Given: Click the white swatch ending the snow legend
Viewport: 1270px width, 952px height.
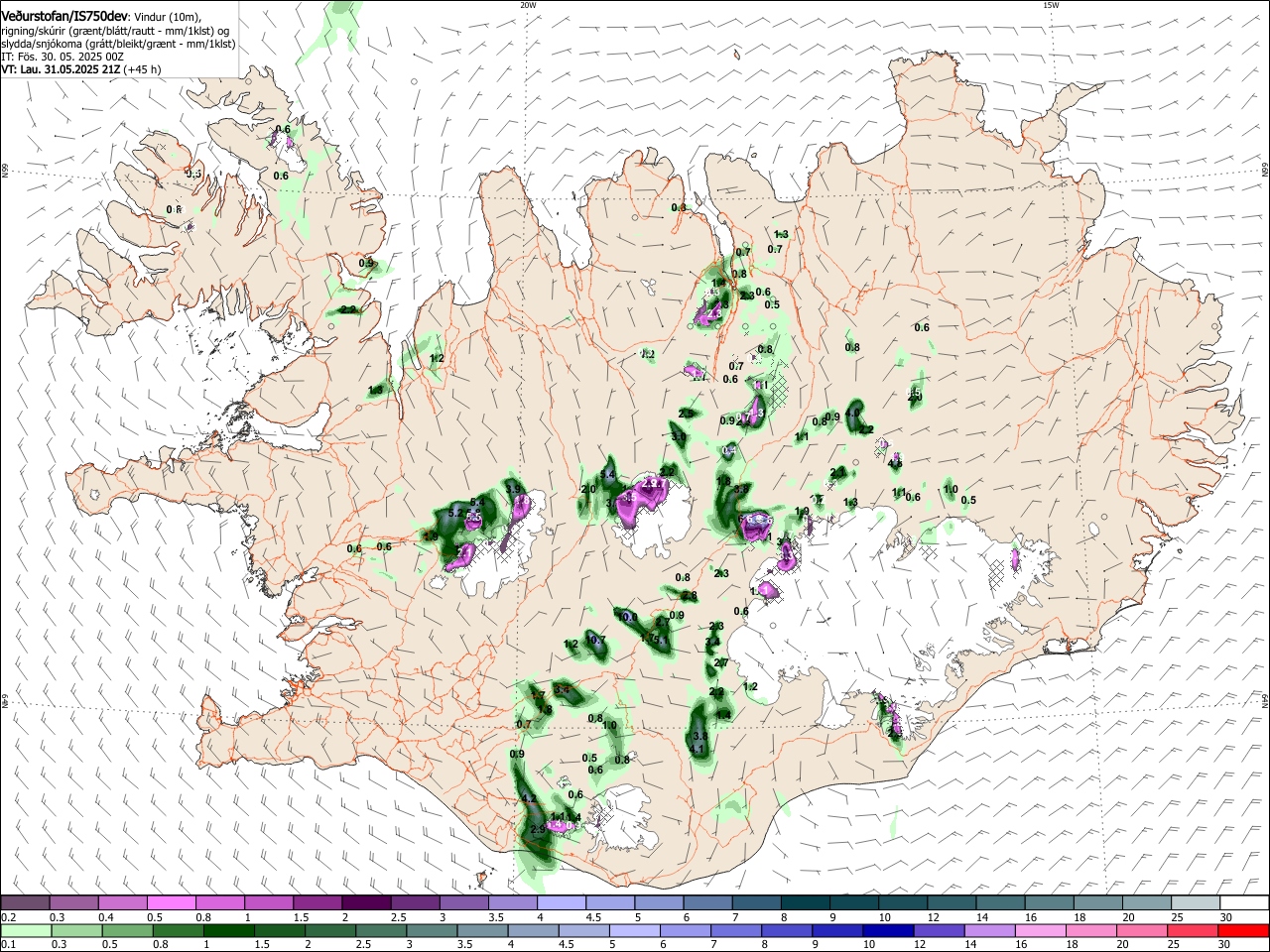Looking at the screenshot, I should (1244, 902).
